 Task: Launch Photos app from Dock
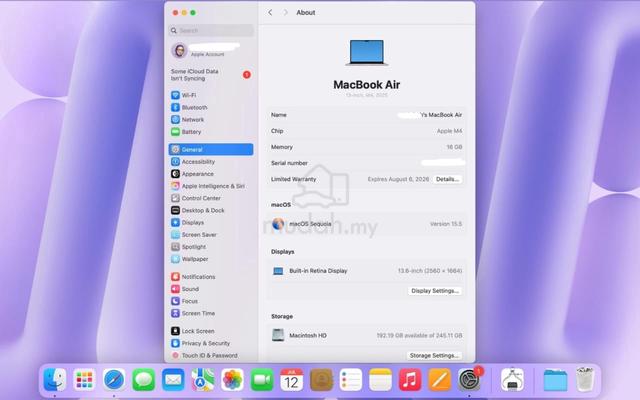(232, 380)
